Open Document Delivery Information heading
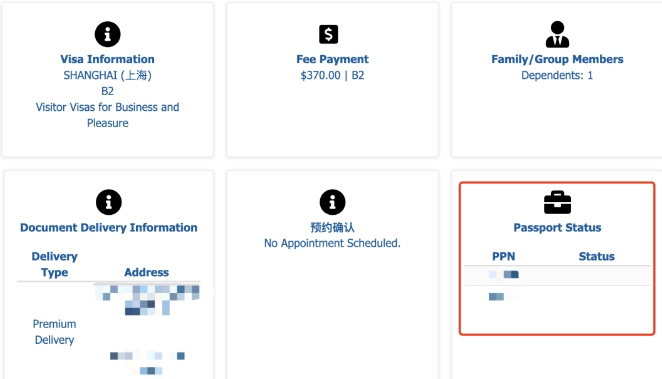Screen dimensions: 662x379 (109, 227)
